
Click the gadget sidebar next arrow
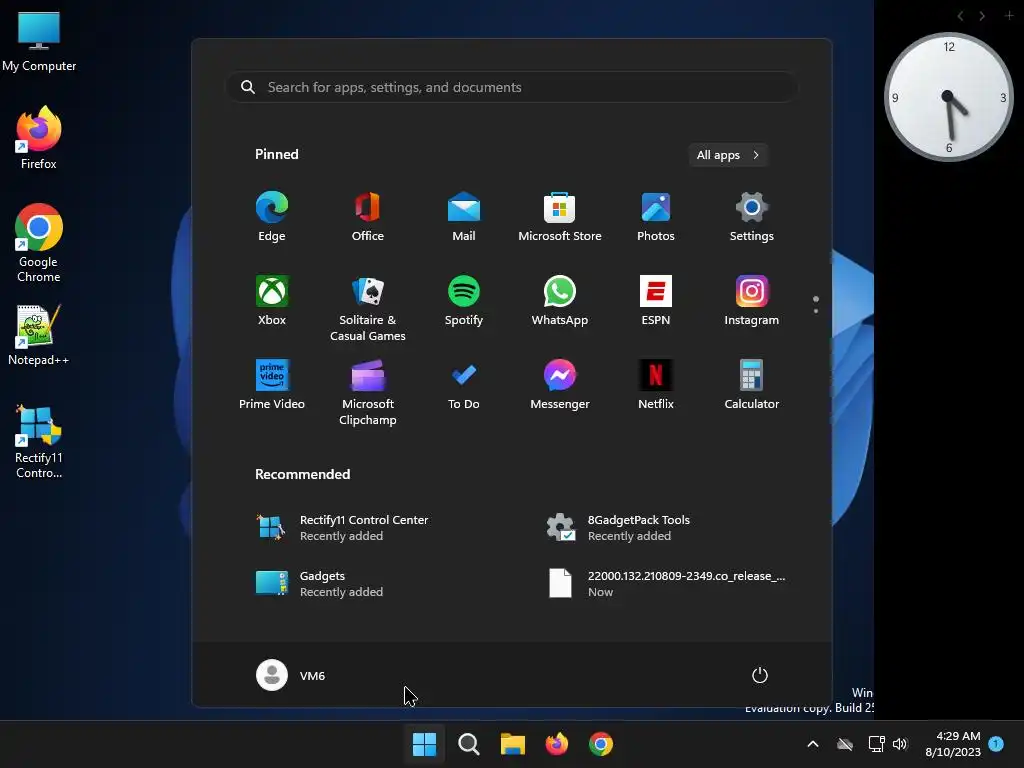click(982, 16)
